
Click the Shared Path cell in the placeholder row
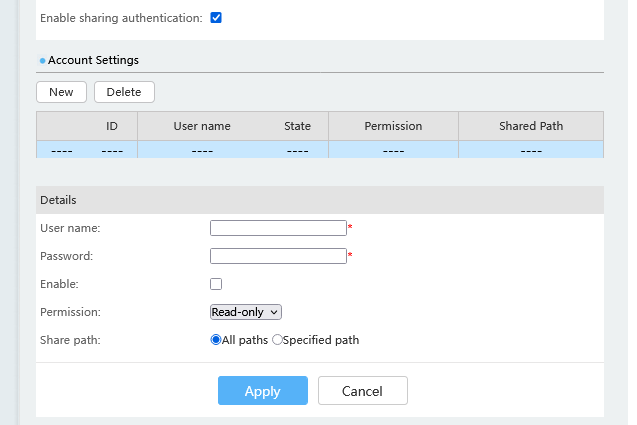tap(531, 150)
